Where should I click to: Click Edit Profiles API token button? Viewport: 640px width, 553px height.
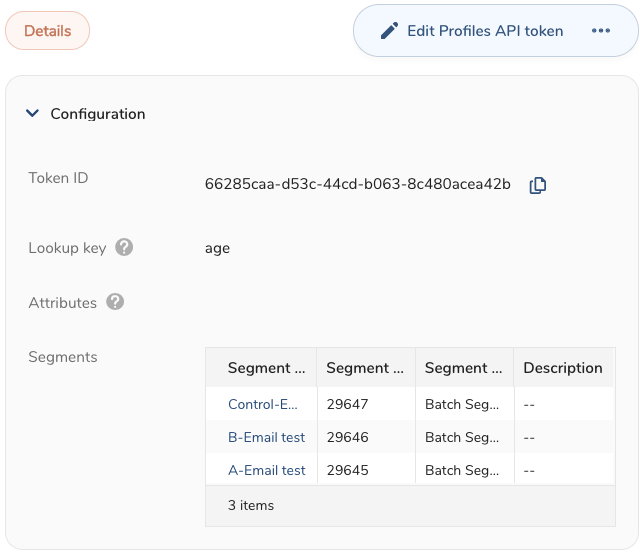(x=484, y=31)
